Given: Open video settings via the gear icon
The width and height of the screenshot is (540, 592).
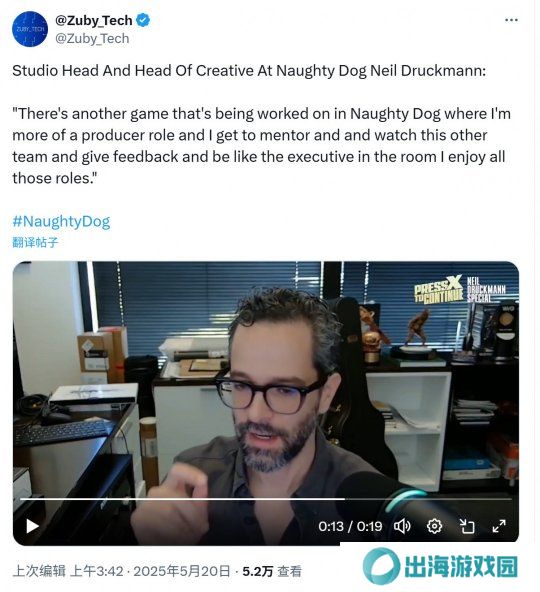Looking at the screenshot, I should 434,526.
